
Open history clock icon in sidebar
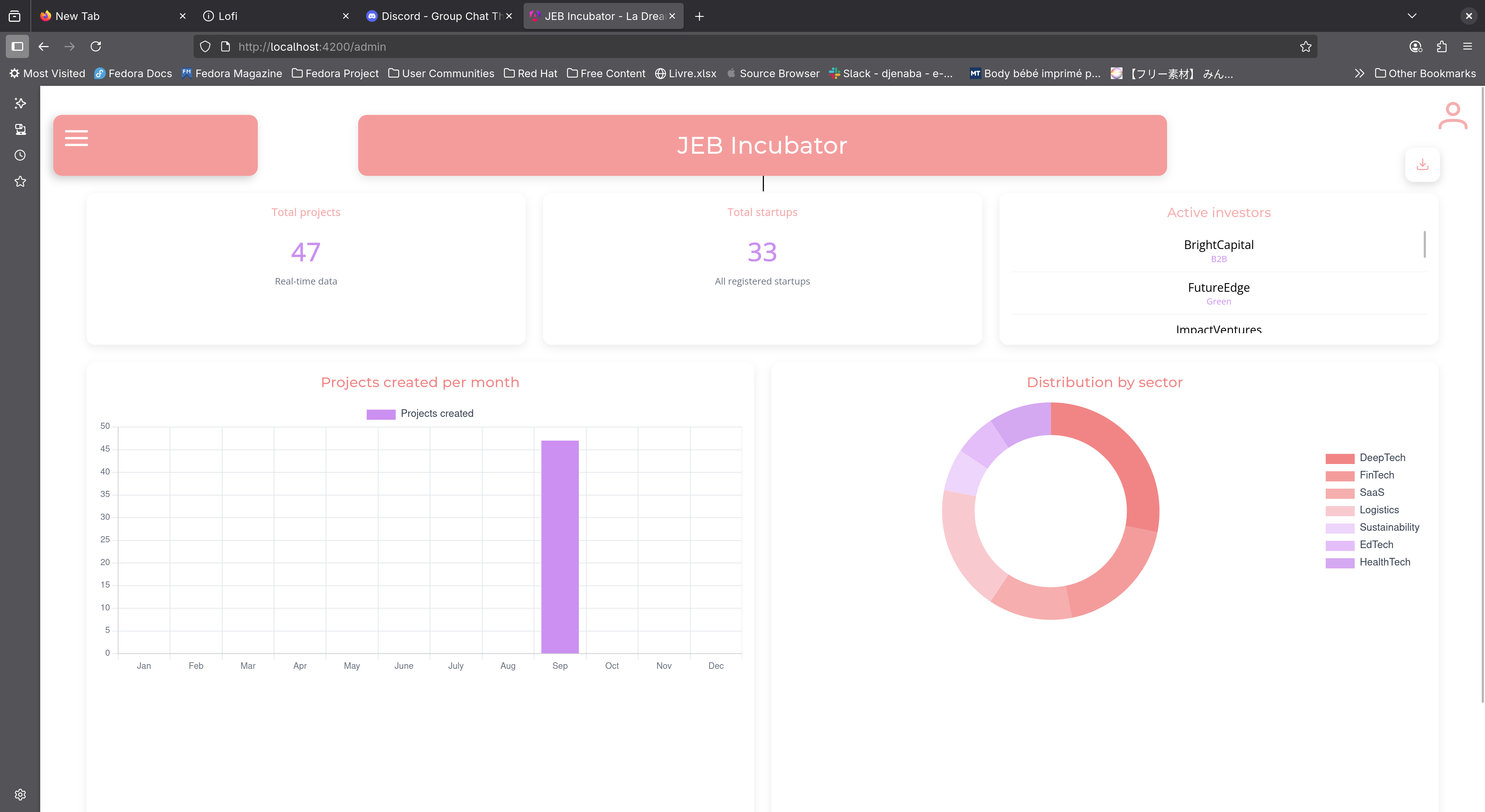(20, 155)
